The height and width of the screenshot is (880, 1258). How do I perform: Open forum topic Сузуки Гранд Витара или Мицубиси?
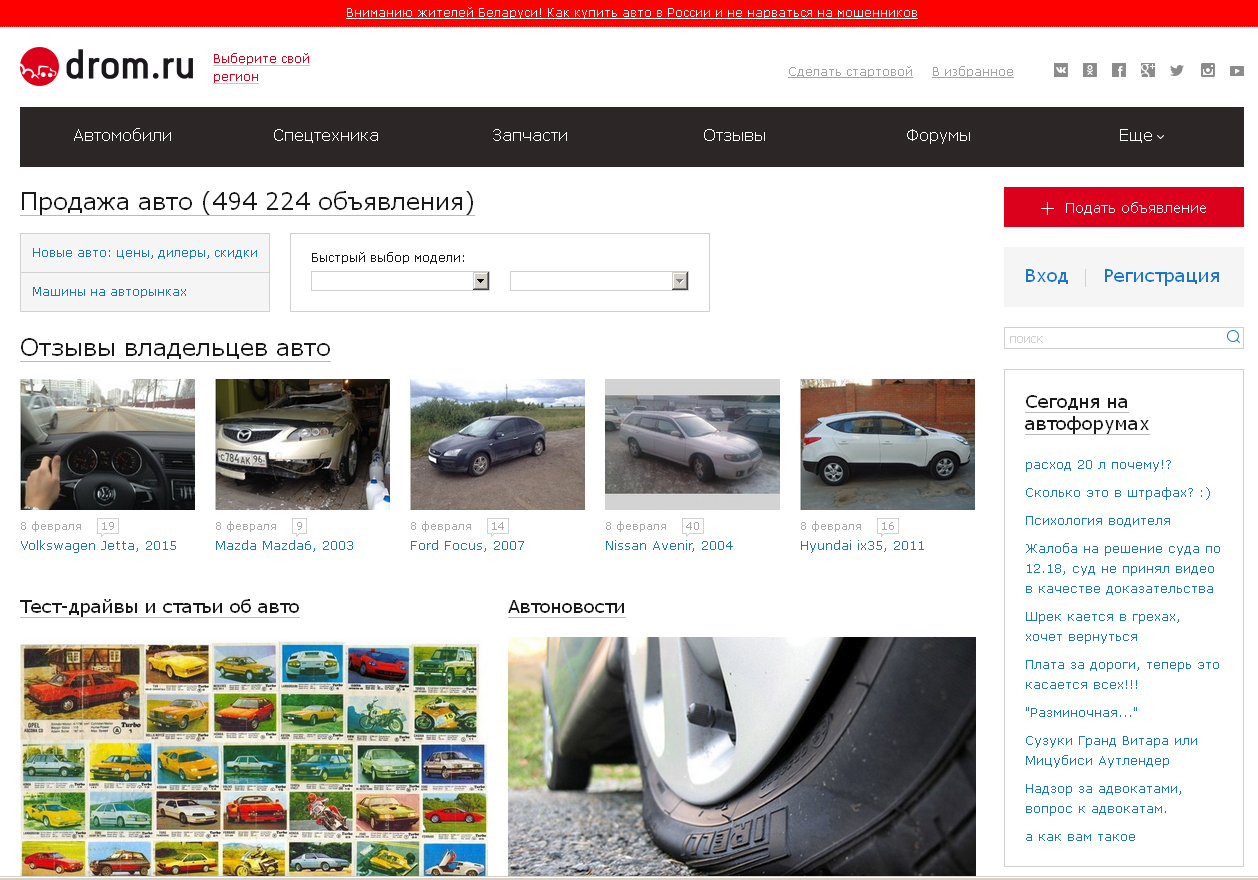1111,751
